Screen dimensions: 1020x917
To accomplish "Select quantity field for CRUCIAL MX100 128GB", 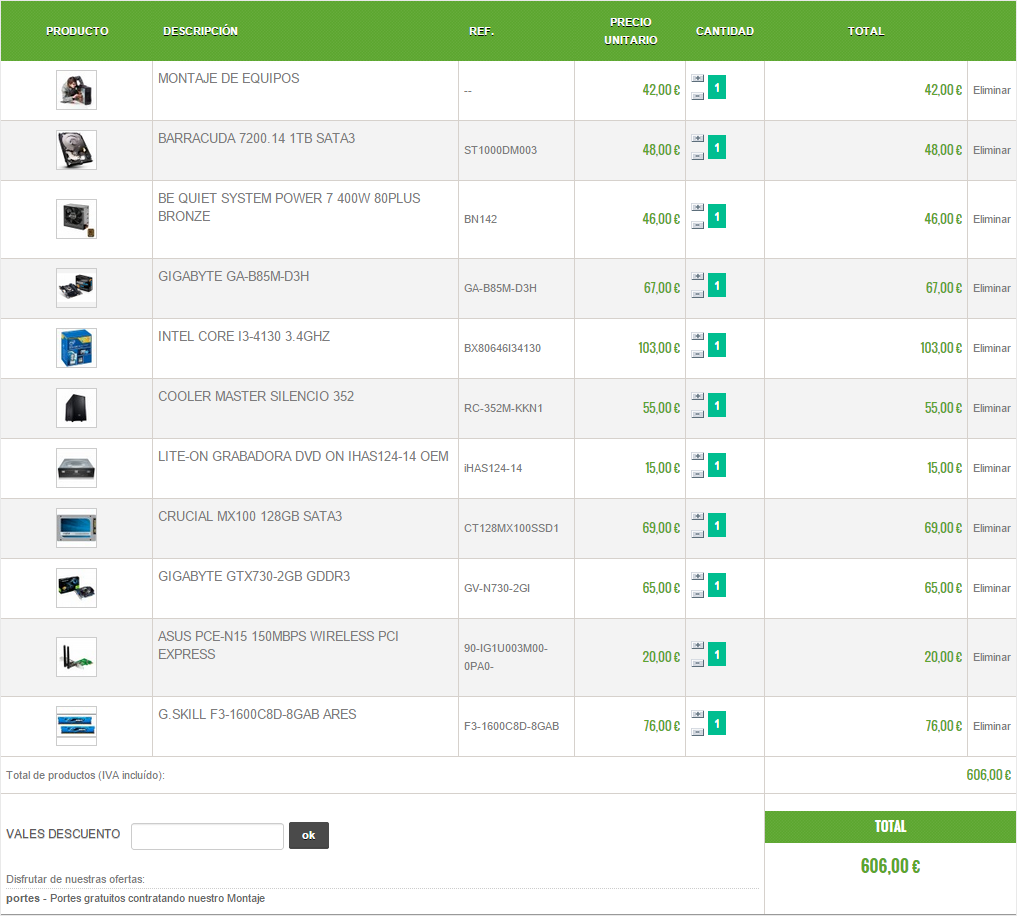I will pos(717,525).
